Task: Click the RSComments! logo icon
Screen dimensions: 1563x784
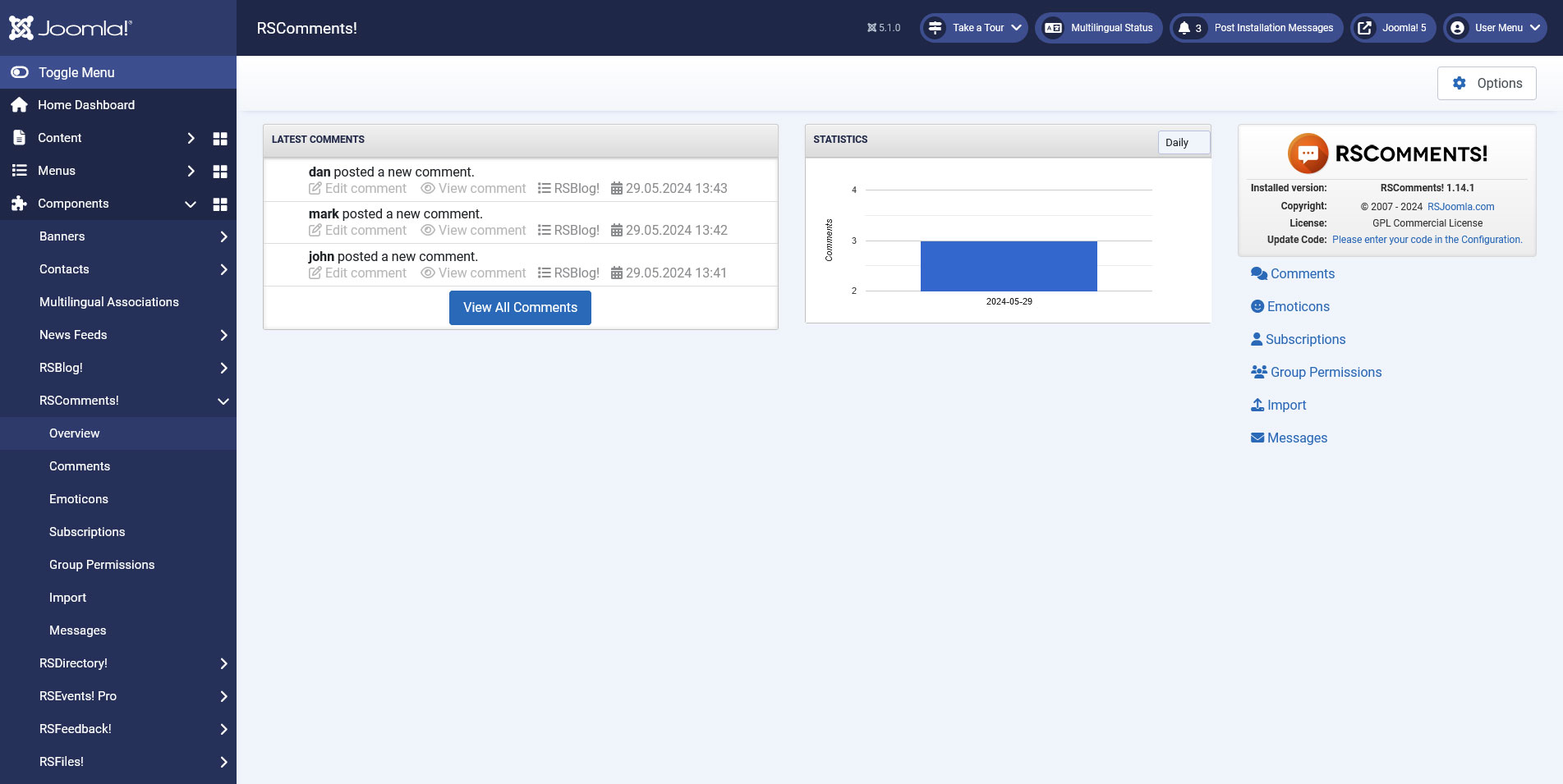Action: 1308,154
